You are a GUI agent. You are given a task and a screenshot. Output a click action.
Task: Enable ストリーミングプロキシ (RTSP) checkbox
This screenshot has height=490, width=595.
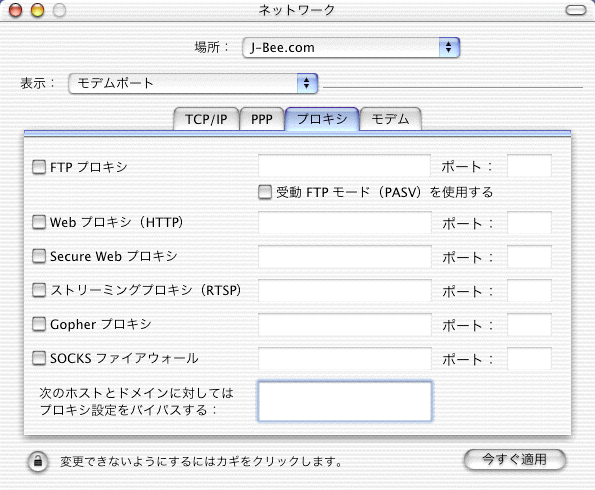[x=39, y=290]
